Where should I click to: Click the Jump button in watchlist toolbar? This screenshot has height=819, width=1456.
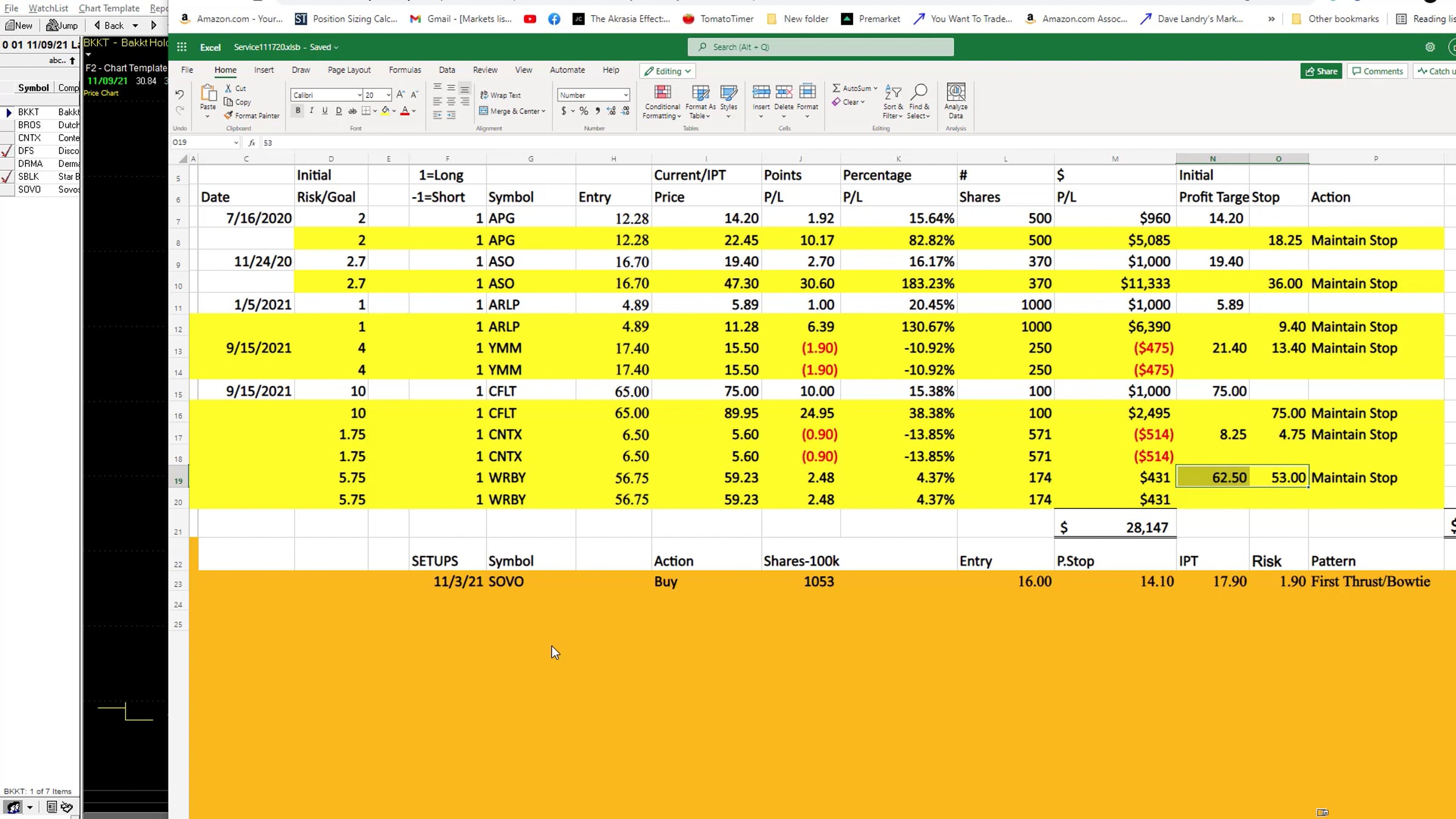[x=62, y=25]
